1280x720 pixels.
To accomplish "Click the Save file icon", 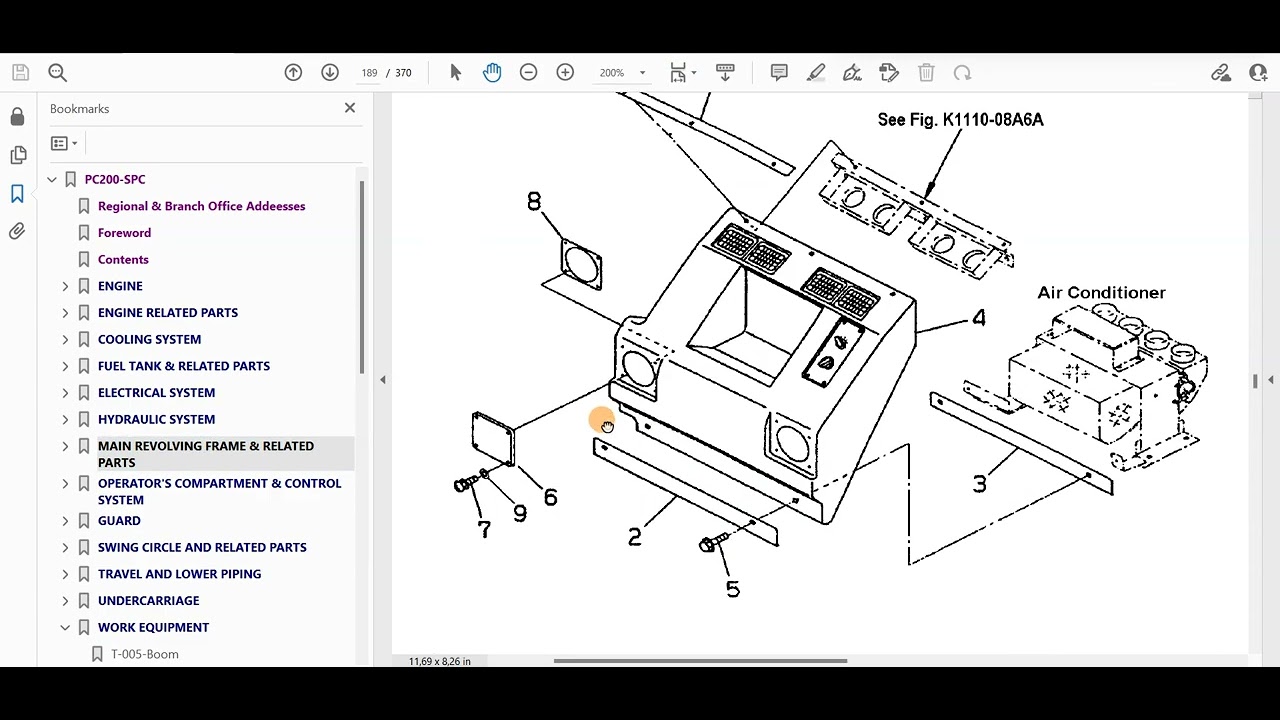I will [20, 72].
